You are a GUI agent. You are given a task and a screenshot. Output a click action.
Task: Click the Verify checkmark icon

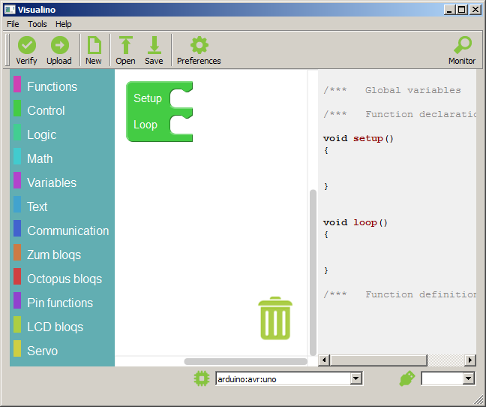click(x=27, y=45)
